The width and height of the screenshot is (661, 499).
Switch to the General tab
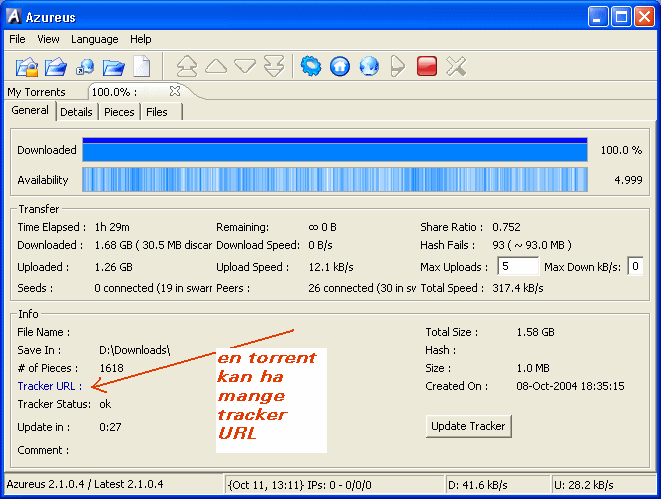30,110
